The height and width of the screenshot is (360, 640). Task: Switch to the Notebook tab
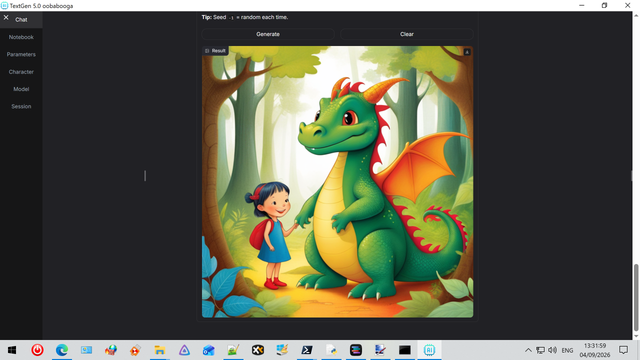pos(21,37)
